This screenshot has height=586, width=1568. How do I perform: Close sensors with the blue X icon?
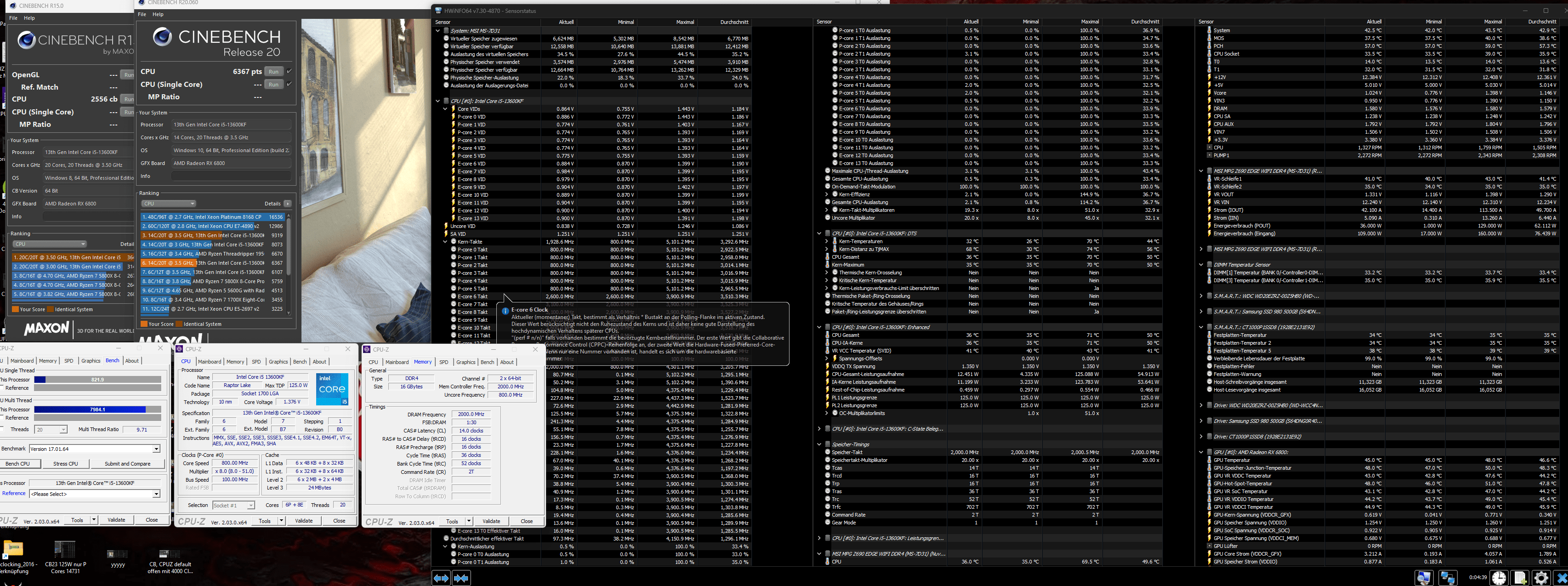pos(1561,577)
